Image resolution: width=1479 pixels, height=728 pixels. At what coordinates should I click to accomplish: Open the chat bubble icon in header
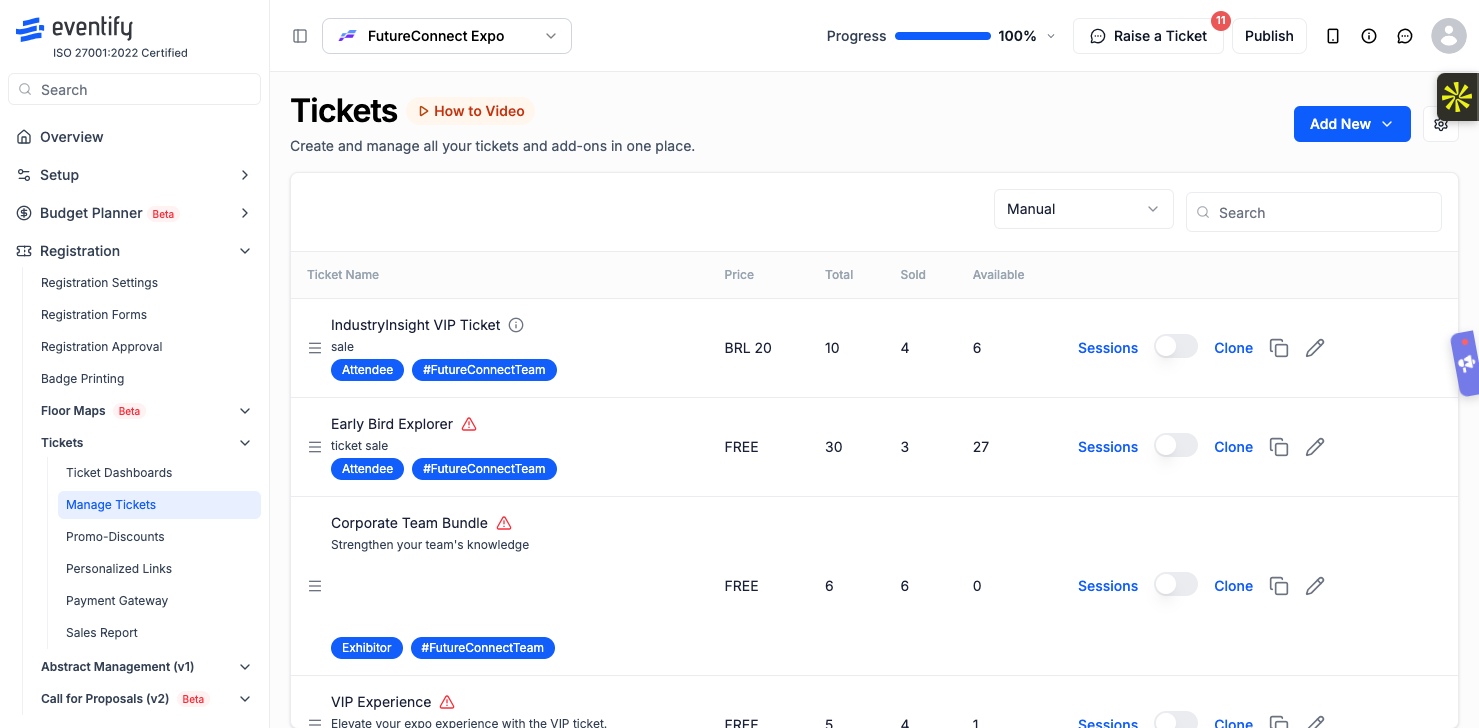point(1405,36)
